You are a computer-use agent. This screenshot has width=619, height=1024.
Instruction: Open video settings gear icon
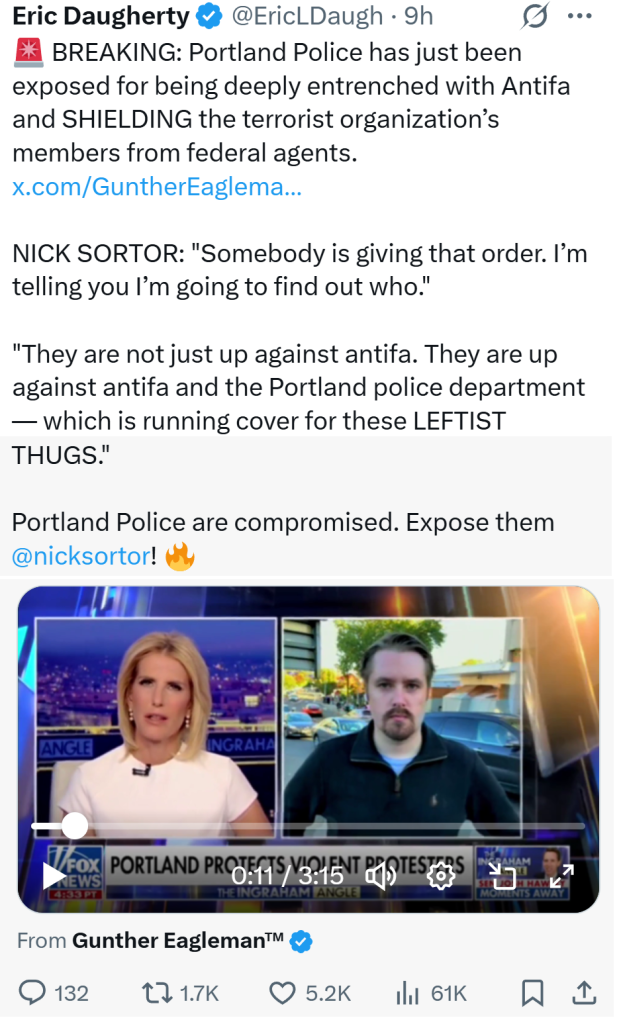tap(441, 875)
